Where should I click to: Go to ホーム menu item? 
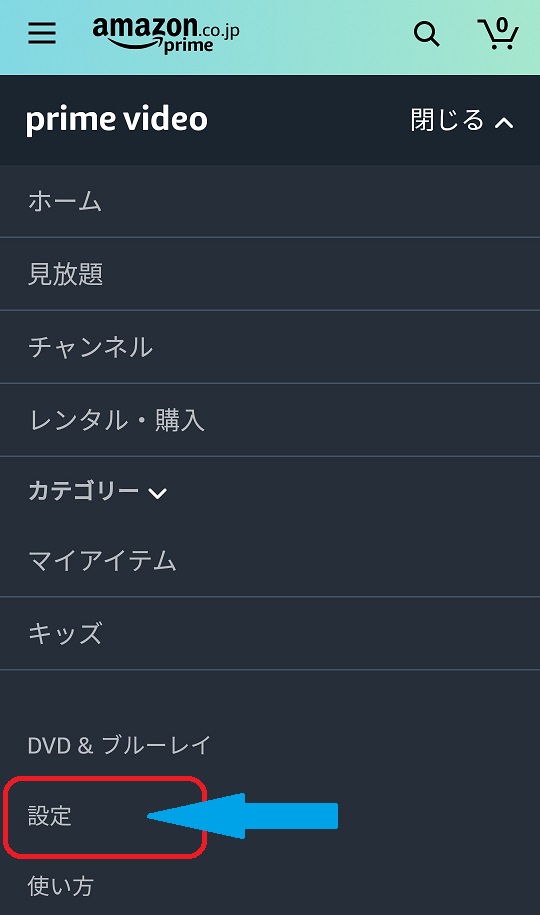pos(270,201)
